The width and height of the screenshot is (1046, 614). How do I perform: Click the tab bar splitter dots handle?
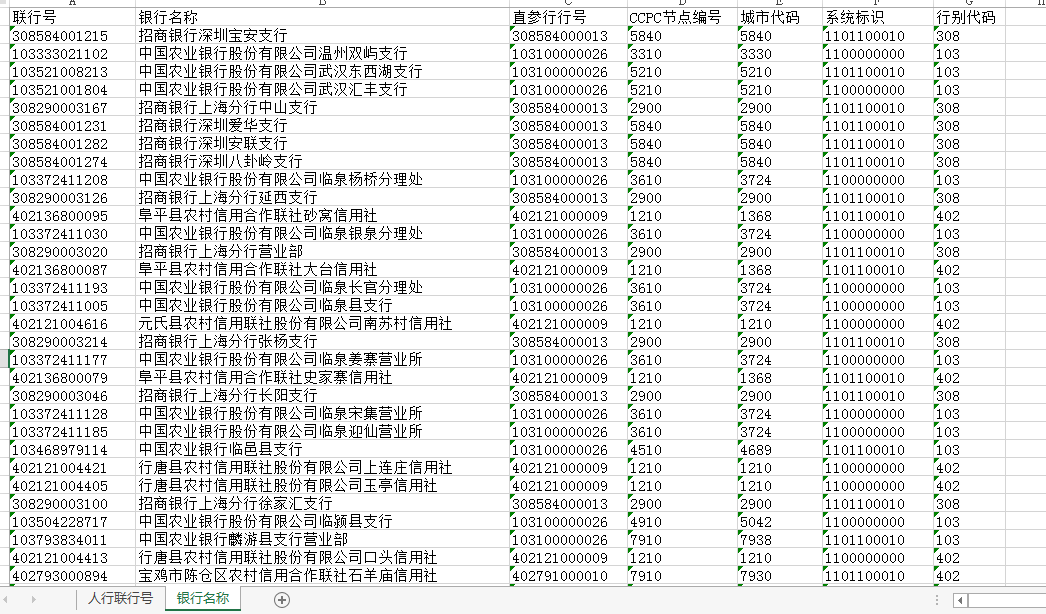pos(938,600)
